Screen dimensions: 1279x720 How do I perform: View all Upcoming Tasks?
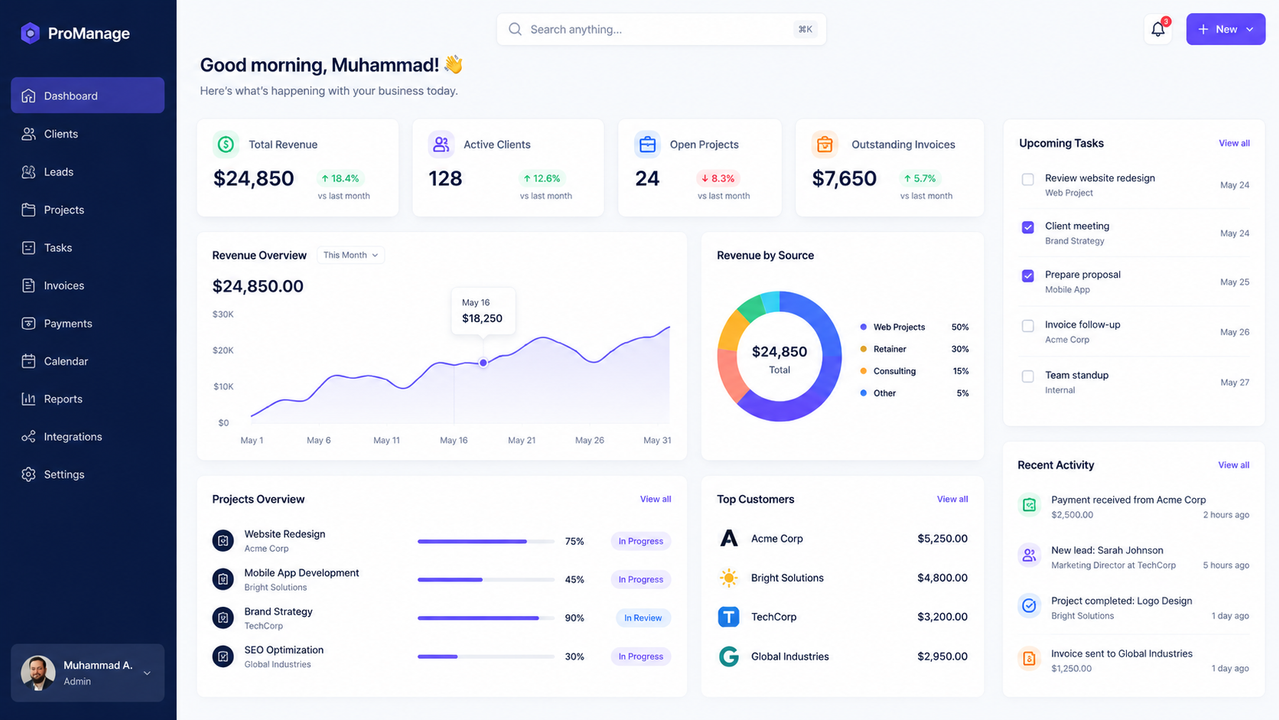[x=1234, y=143]
